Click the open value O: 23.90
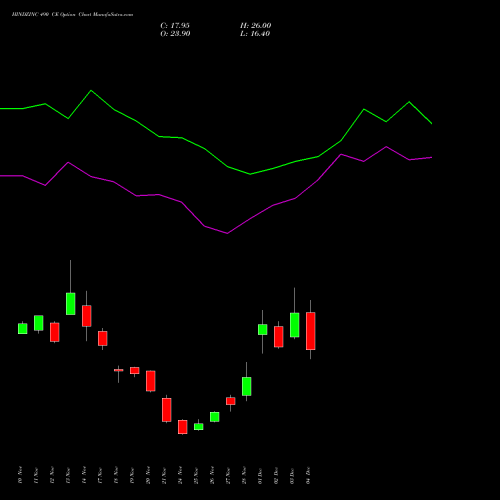The image size is (500, 500). click(x=175, y=34)
